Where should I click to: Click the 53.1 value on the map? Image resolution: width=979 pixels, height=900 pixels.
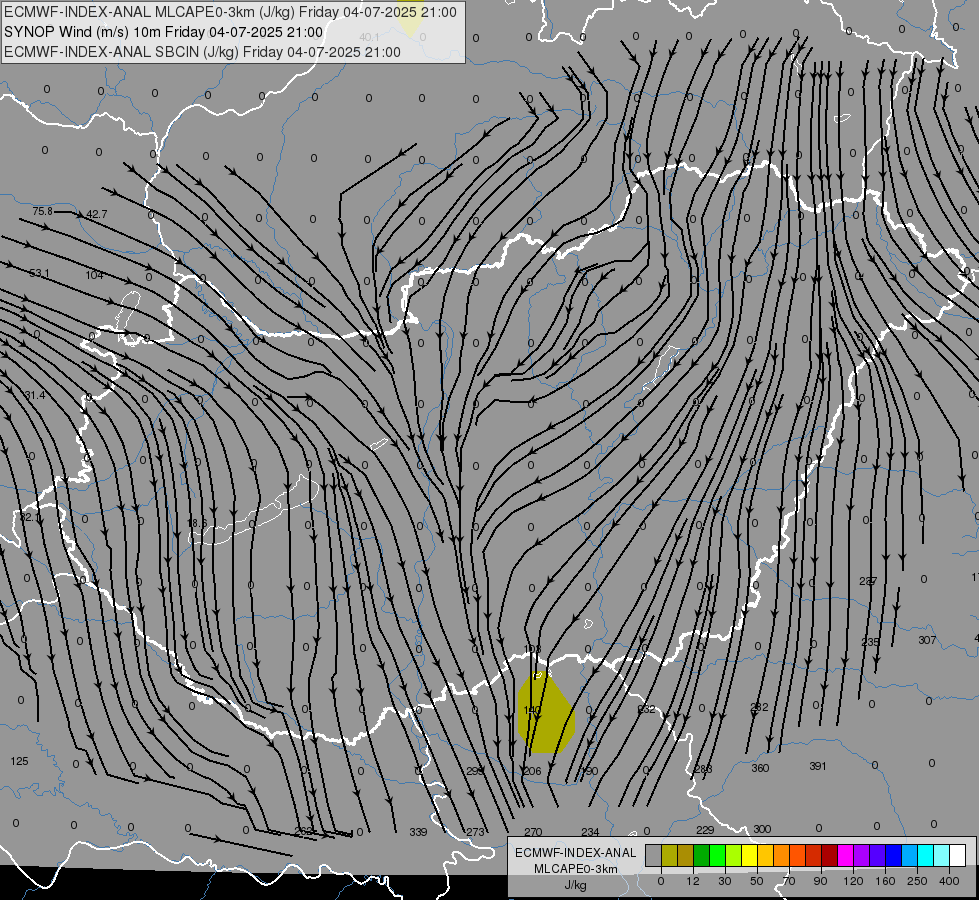coord(39,273)
